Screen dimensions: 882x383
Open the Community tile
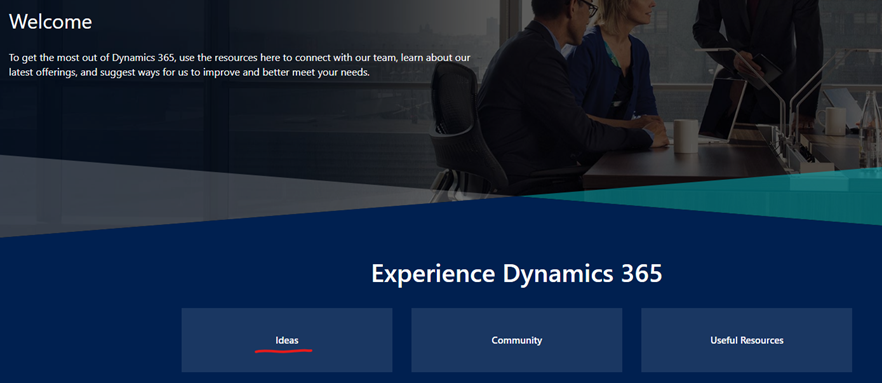(516, 340)
